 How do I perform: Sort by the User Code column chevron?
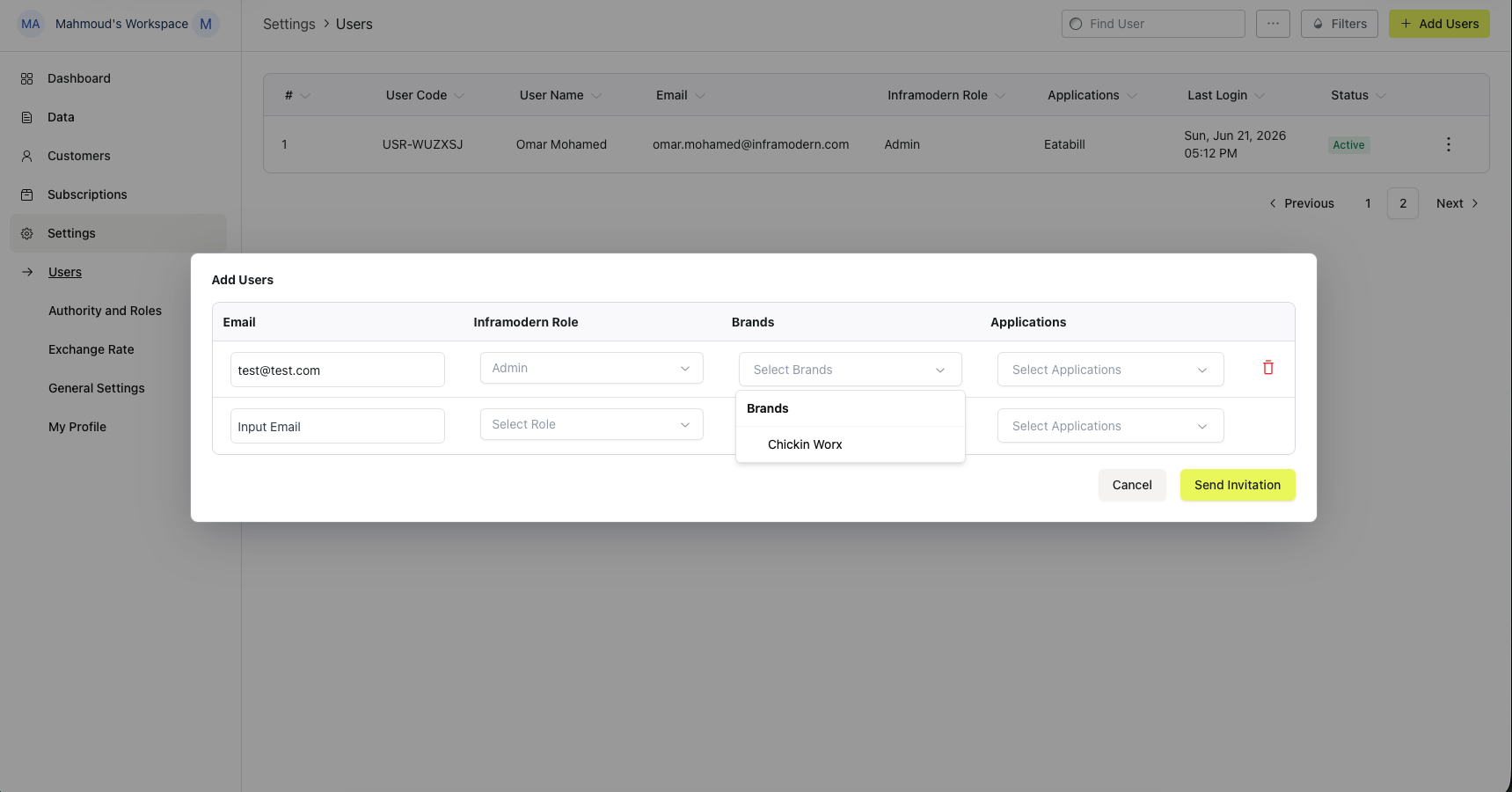tap(459, 96)
